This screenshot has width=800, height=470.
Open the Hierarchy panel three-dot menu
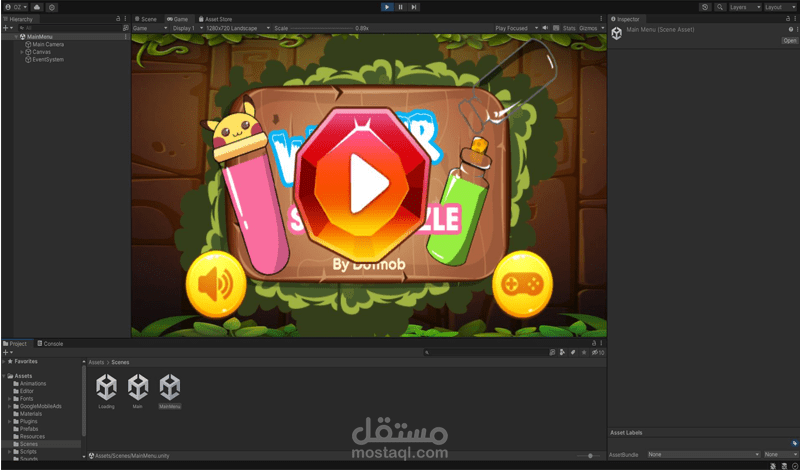126,18
